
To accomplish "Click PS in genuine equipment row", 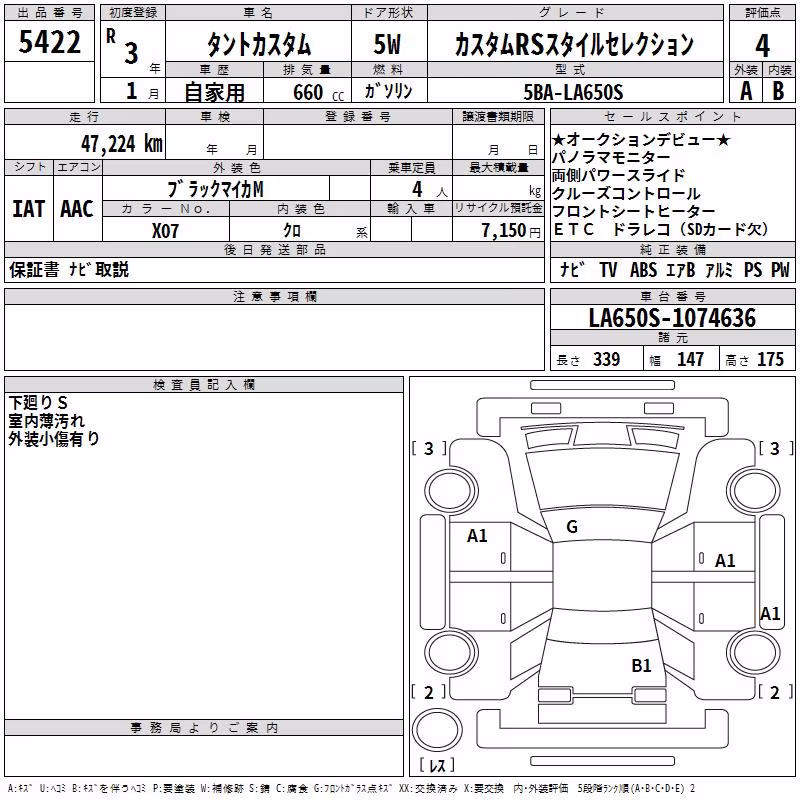I will (753, 269).
